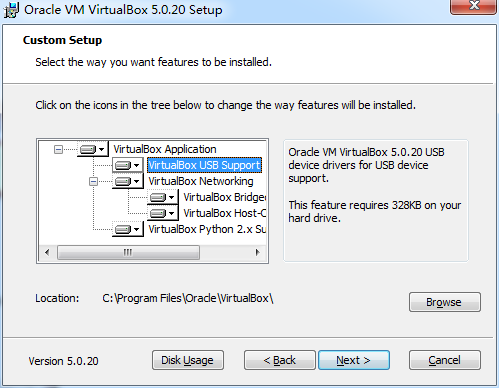Click the Disk Usage button
499x388 pixels.
tap(188, 360)
